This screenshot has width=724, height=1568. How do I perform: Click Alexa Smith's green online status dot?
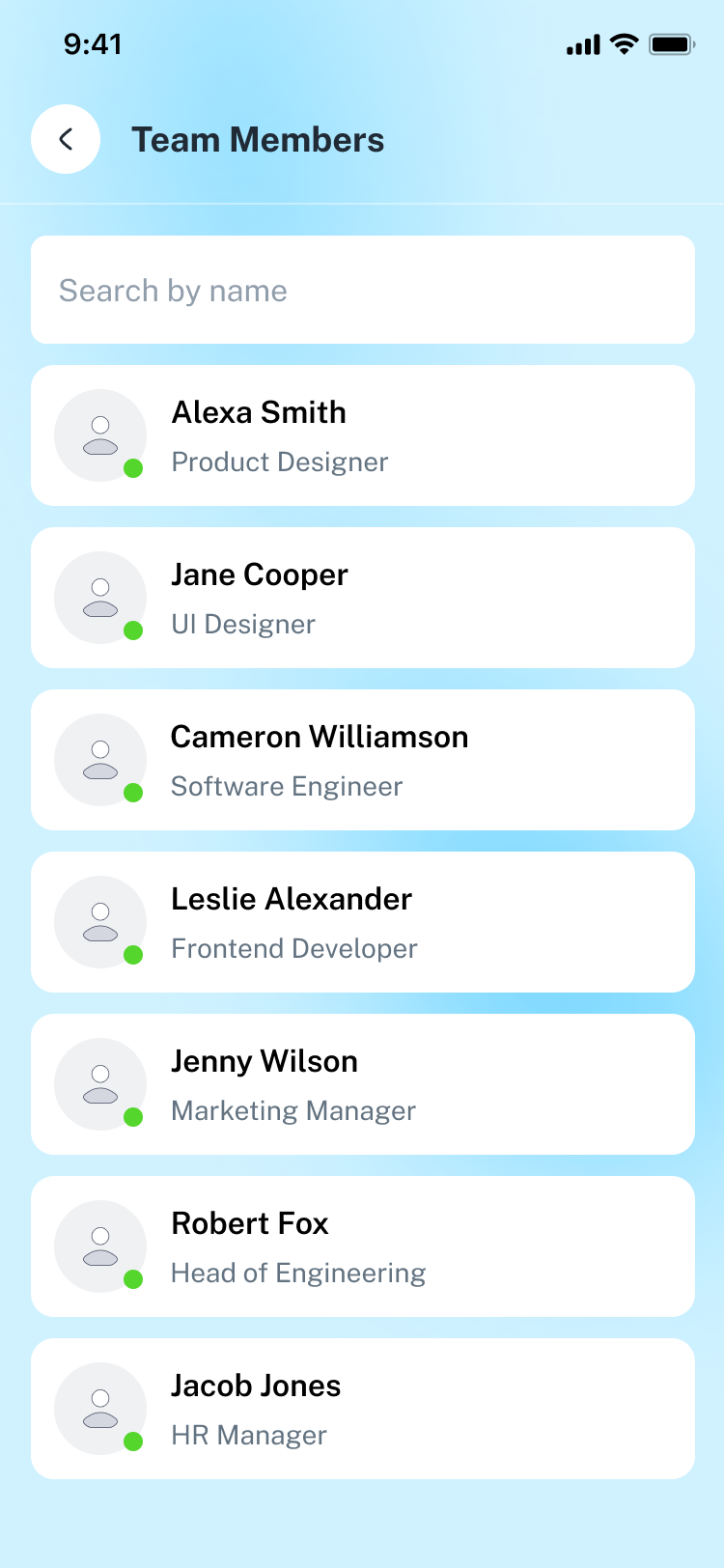pos(134,468)
